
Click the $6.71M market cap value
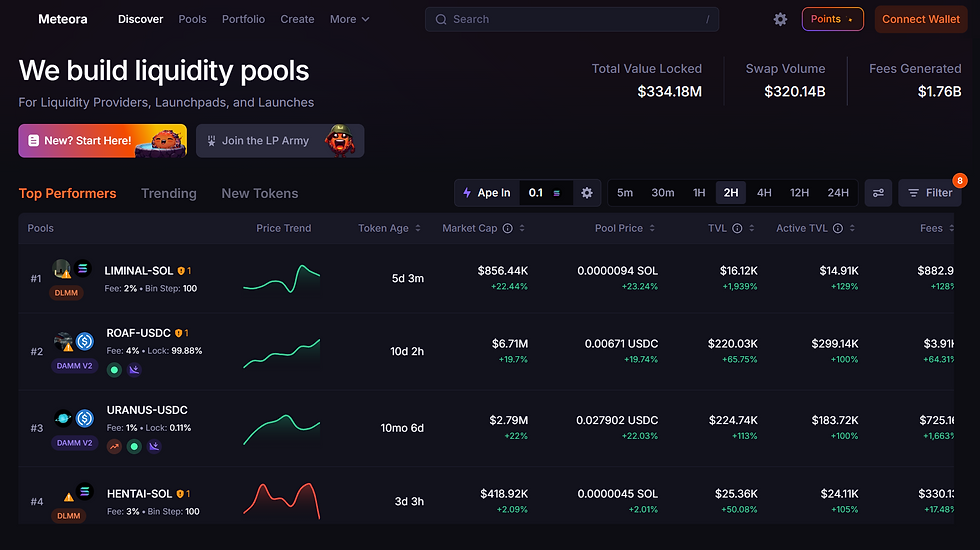point(509,344)
